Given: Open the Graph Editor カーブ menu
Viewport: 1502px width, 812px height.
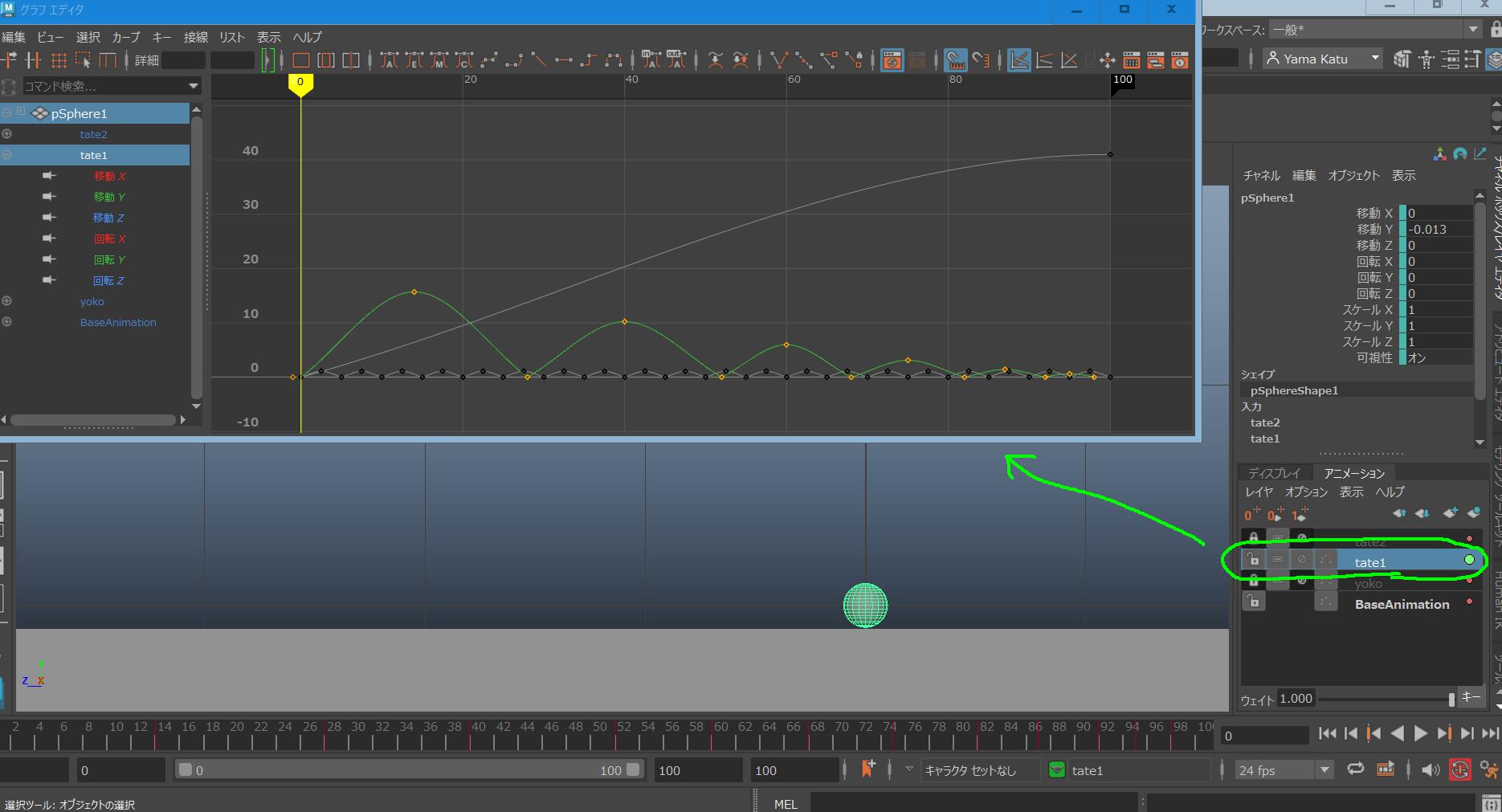Looking at the screenshot, I should [x=125, y=37].
